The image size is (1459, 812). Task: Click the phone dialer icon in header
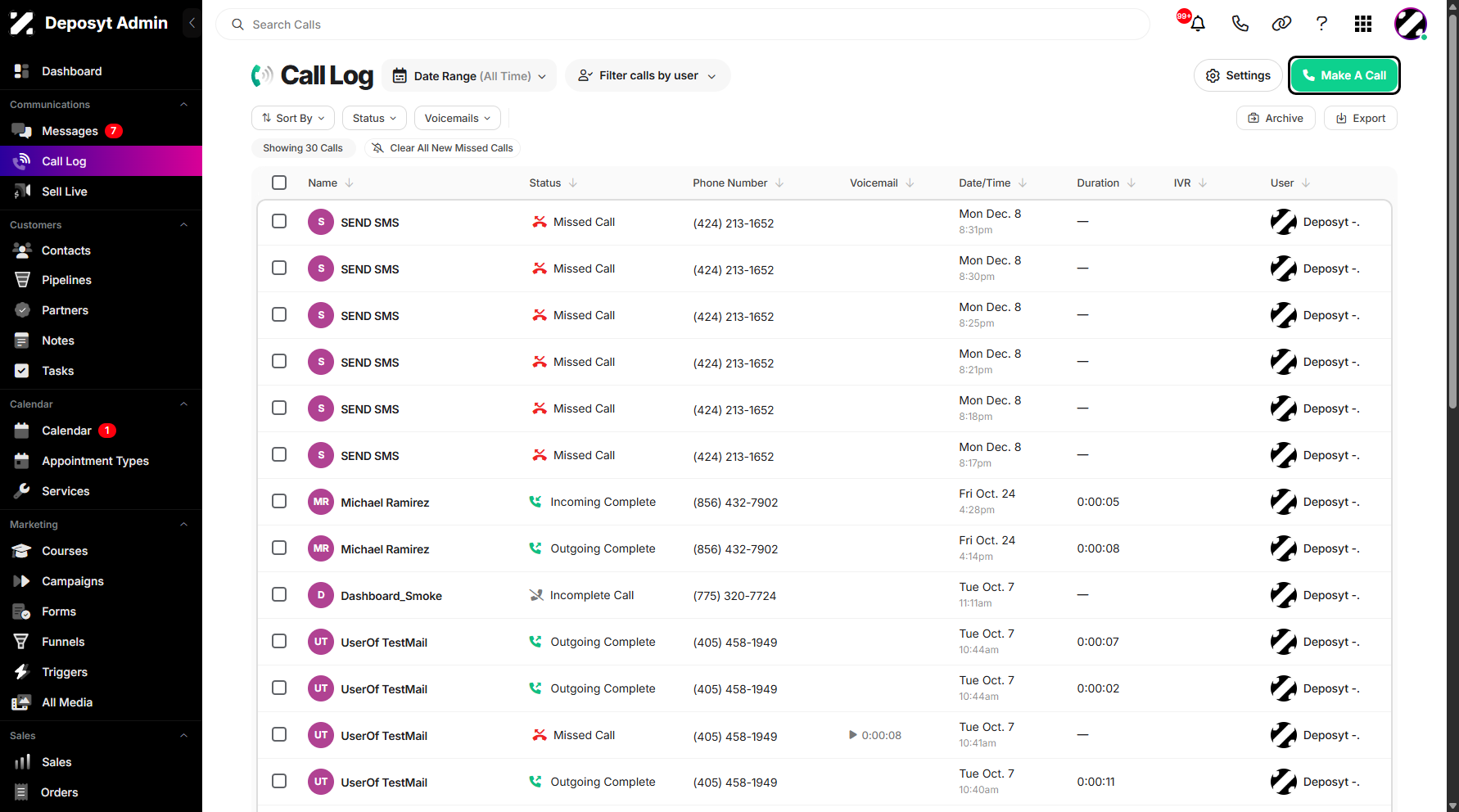(x=1240, y=24)
